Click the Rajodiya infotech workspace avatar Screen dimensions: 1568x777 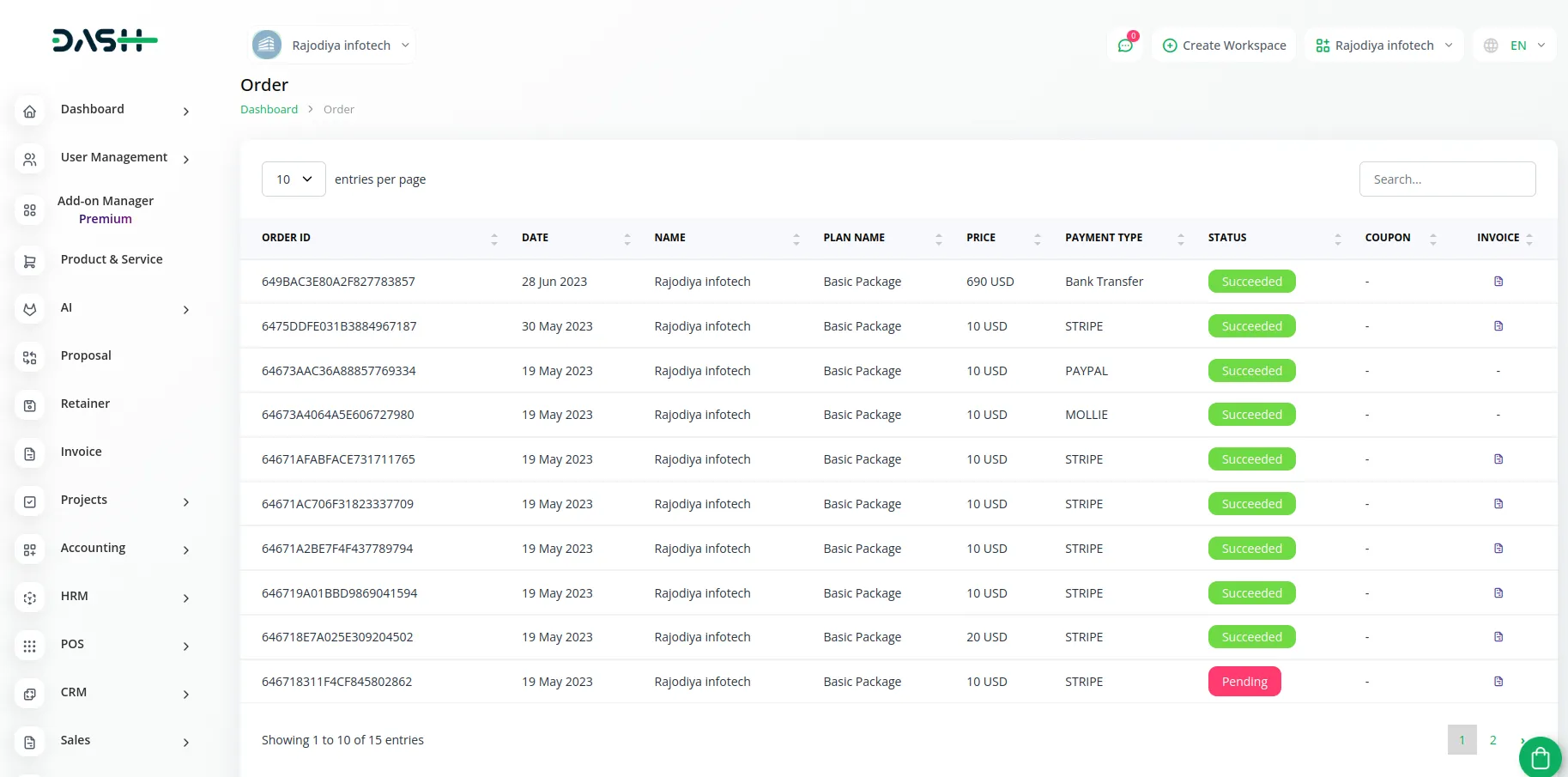tap(267, 46)
